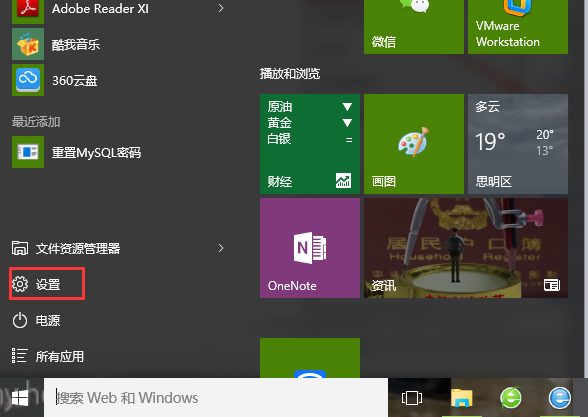588x417 pixels.
Task: Expand 文件资源管理器 jump list chevron
Action: pyautogui.click(x=221, y=248)
